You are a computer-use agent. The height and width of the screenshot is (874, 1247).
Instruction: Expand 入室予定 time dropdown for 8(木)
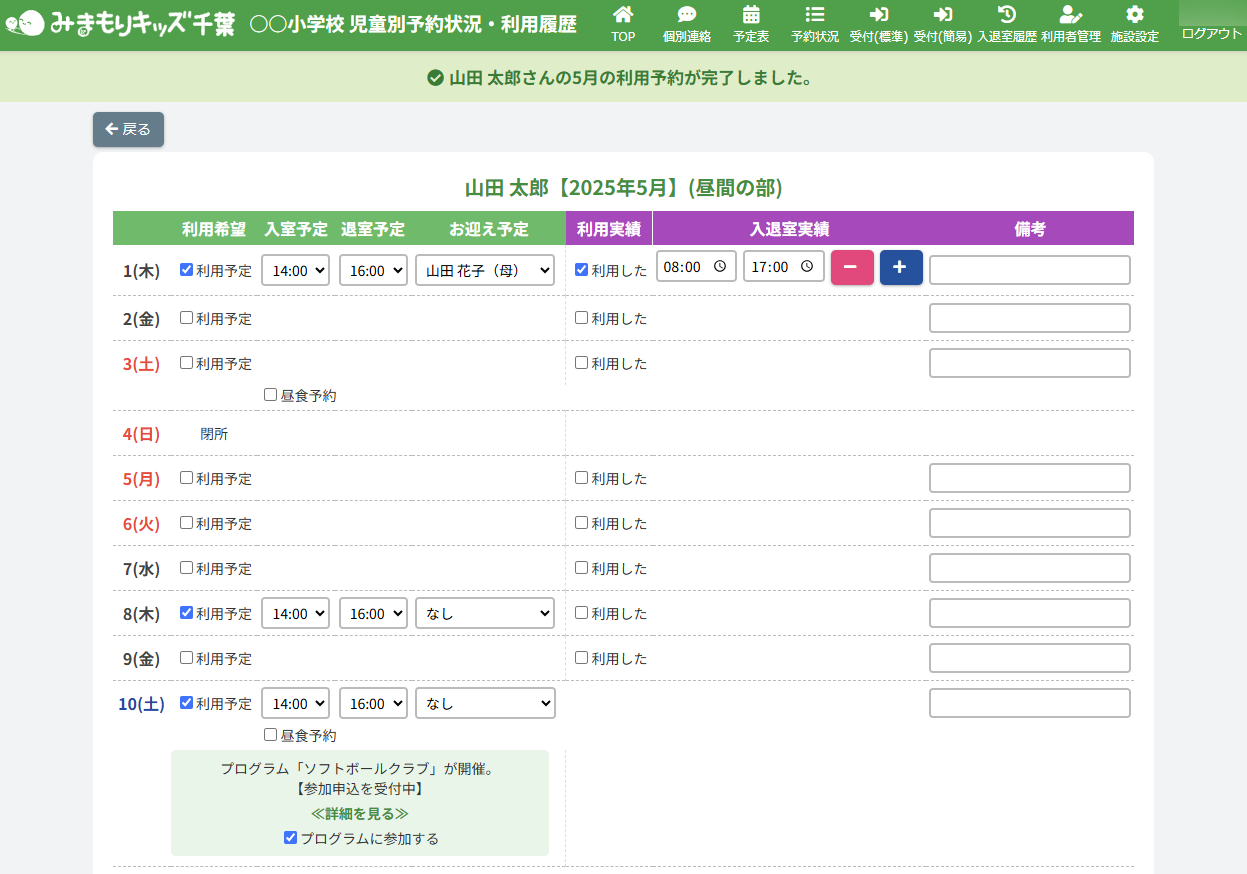click(x=295, y=613)
